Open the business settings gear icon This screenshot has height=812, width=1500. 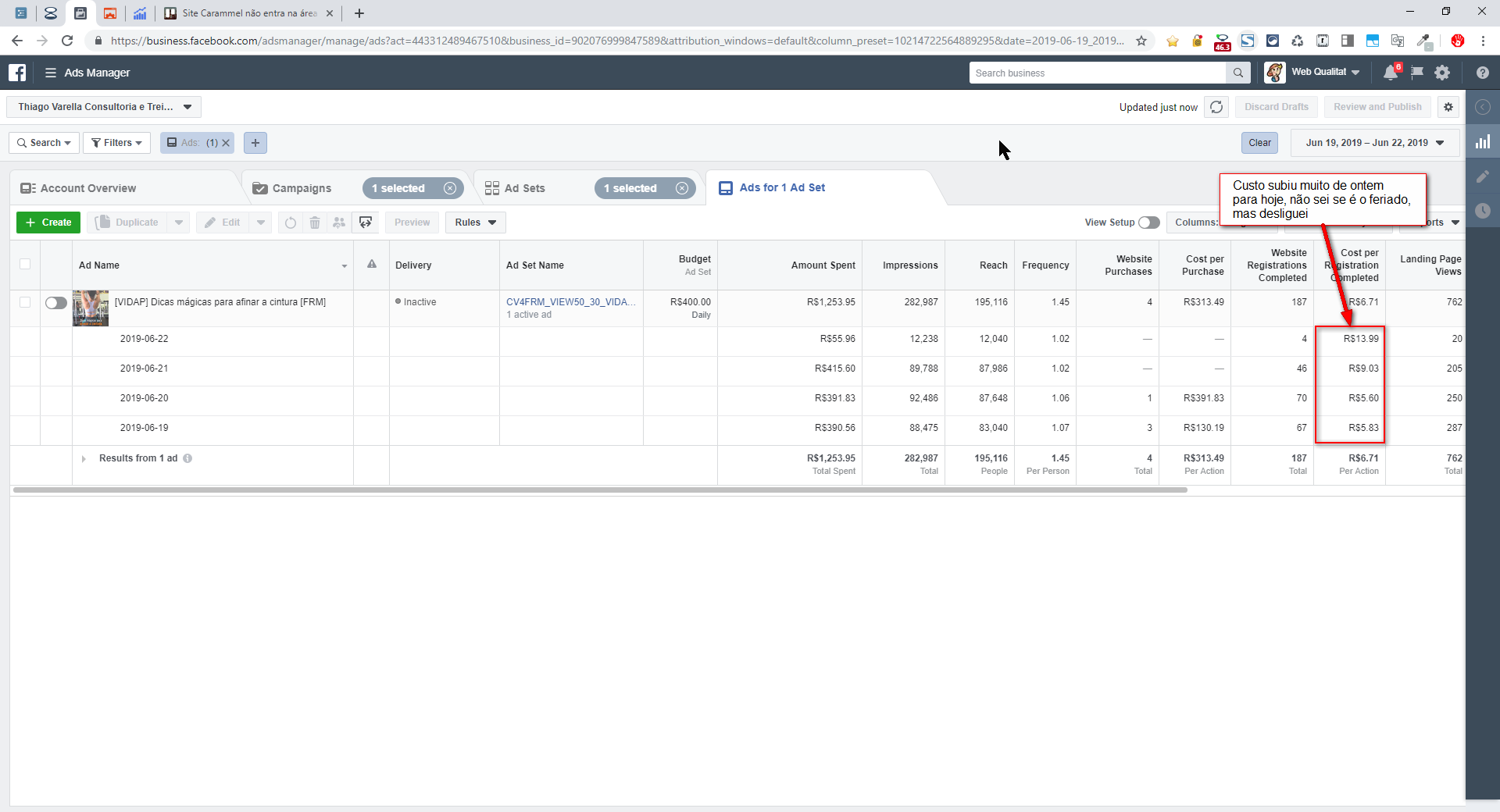[1442, 73]
